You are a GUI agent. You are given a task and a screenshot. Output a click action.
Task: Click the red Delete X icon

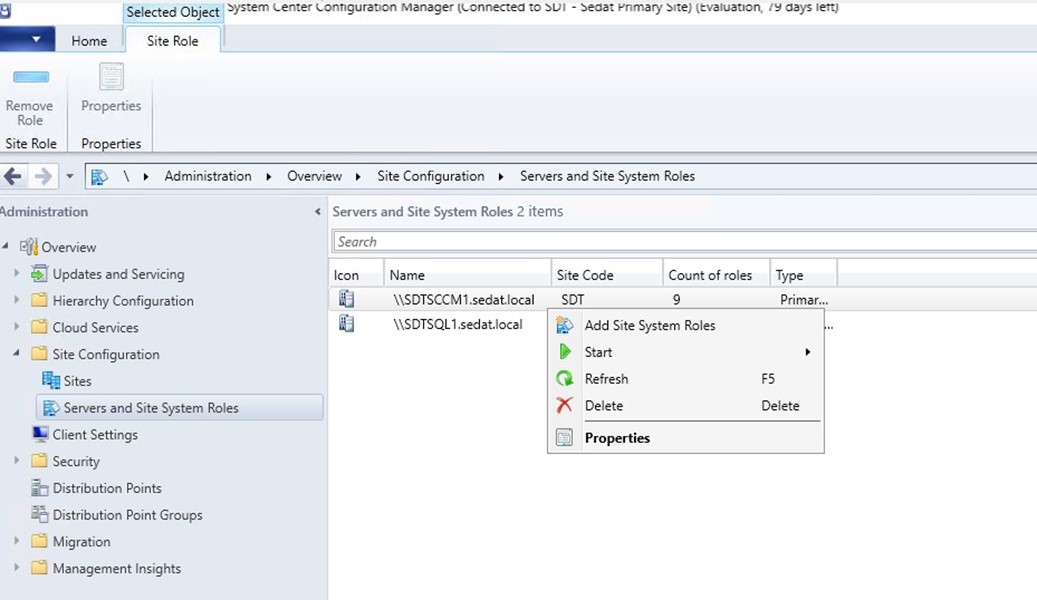(564, 405)
